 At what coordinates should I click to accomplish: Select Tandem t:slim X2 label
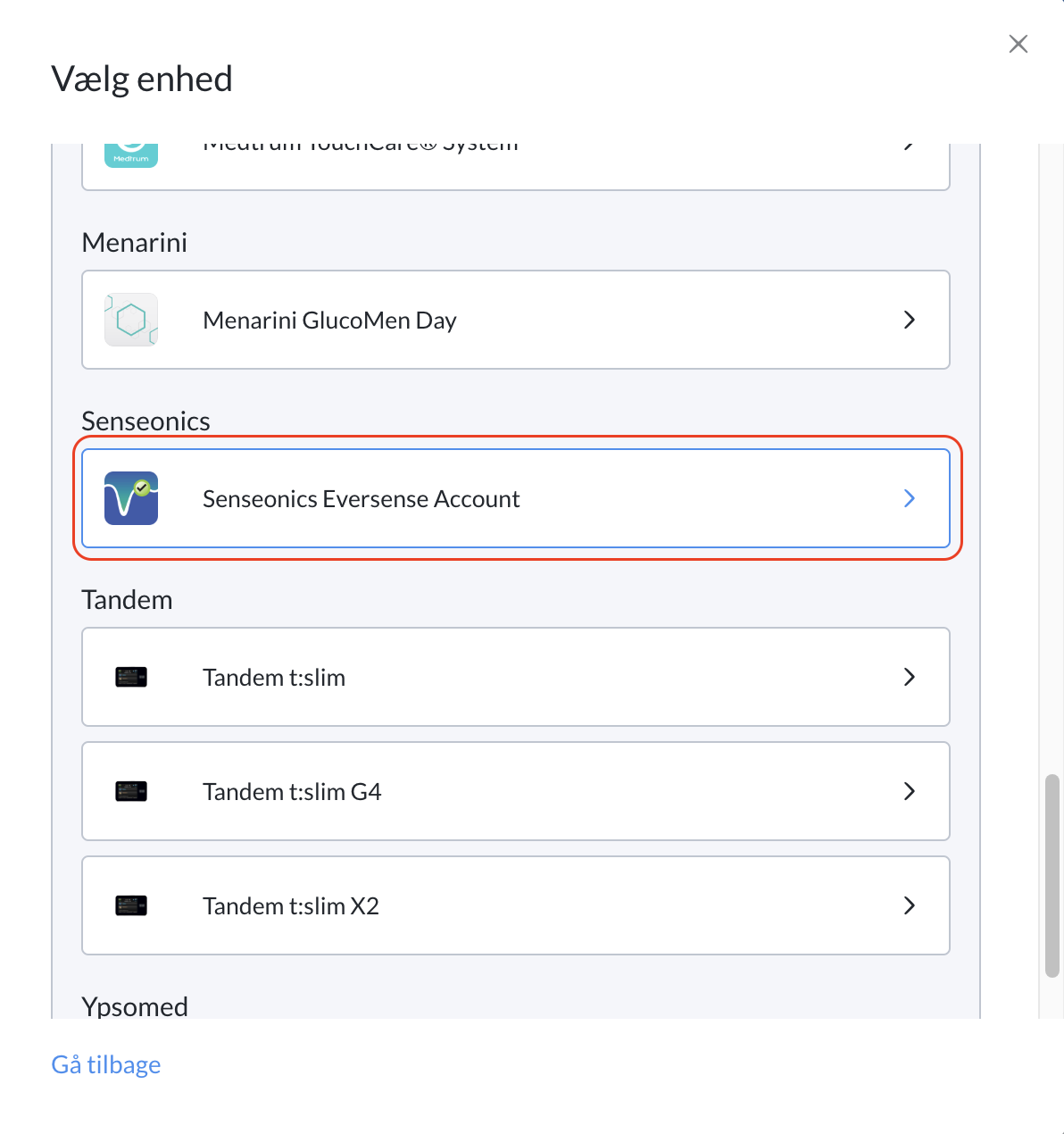point(291,905)
